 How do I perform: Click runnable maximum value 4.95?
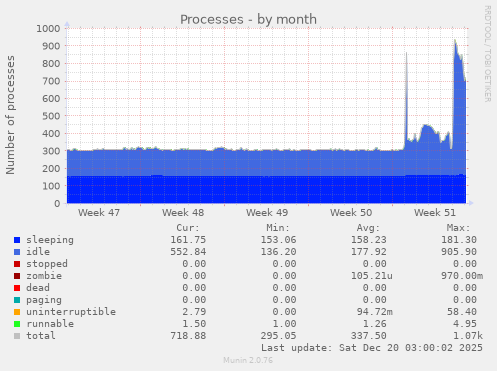click(x=465, y=324)
